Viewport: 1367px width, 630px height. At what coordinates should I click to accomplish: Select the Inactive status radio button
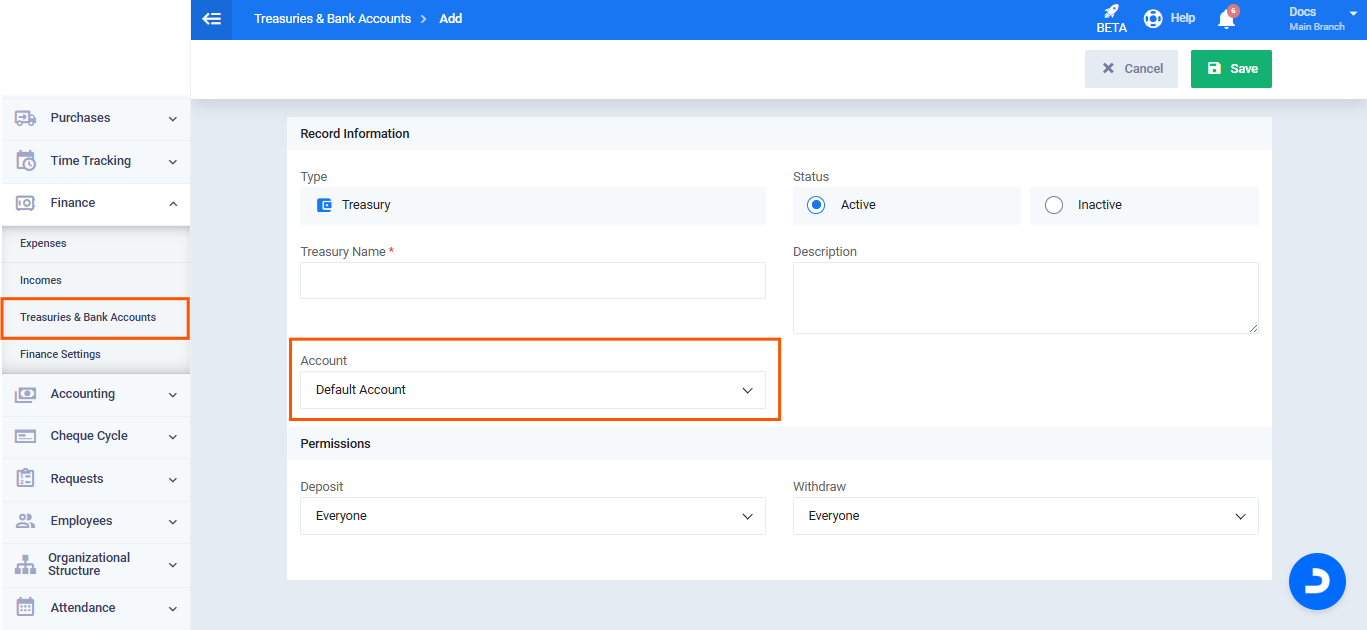[x=1053, y=205]
